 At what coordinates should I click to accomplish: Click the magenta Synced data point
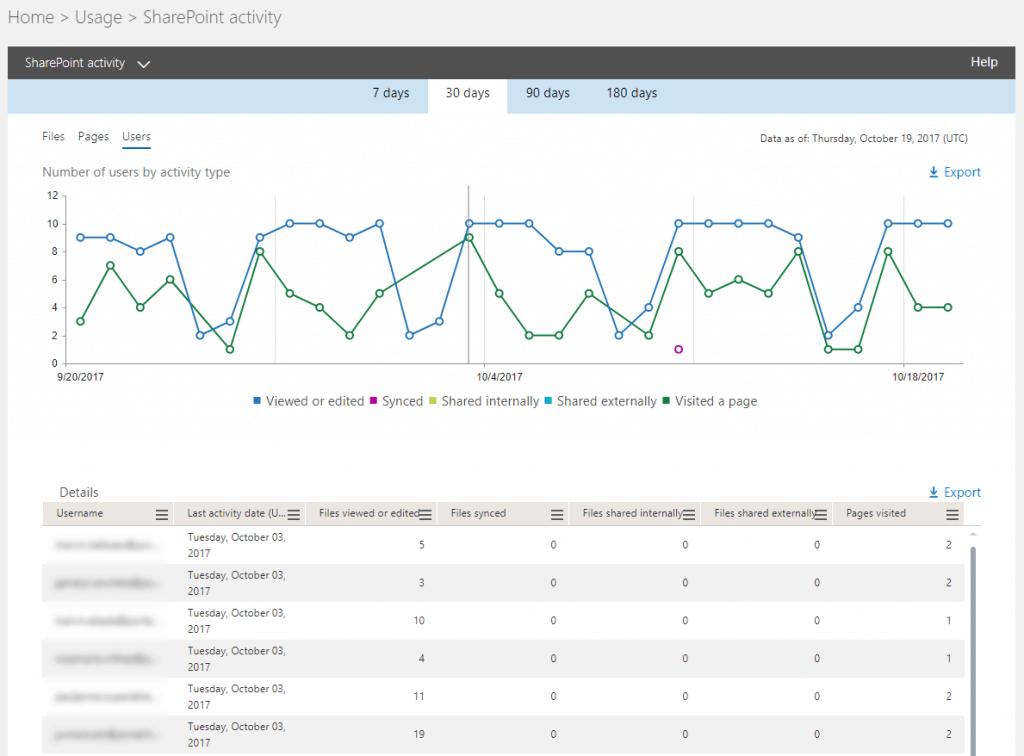click(679, 349)
